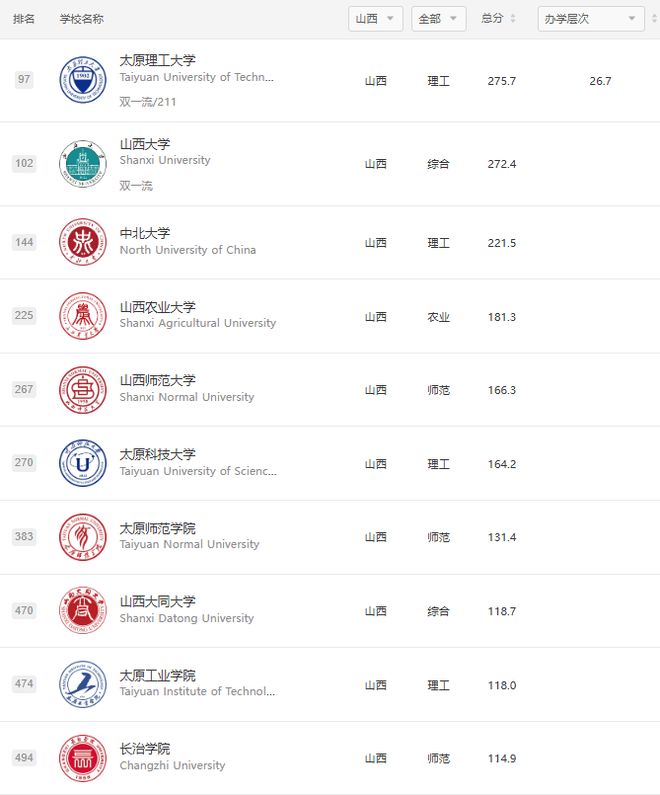
Task: Sort the table by 总分 column
Action: pyautogui.click(x=498, y=19)
